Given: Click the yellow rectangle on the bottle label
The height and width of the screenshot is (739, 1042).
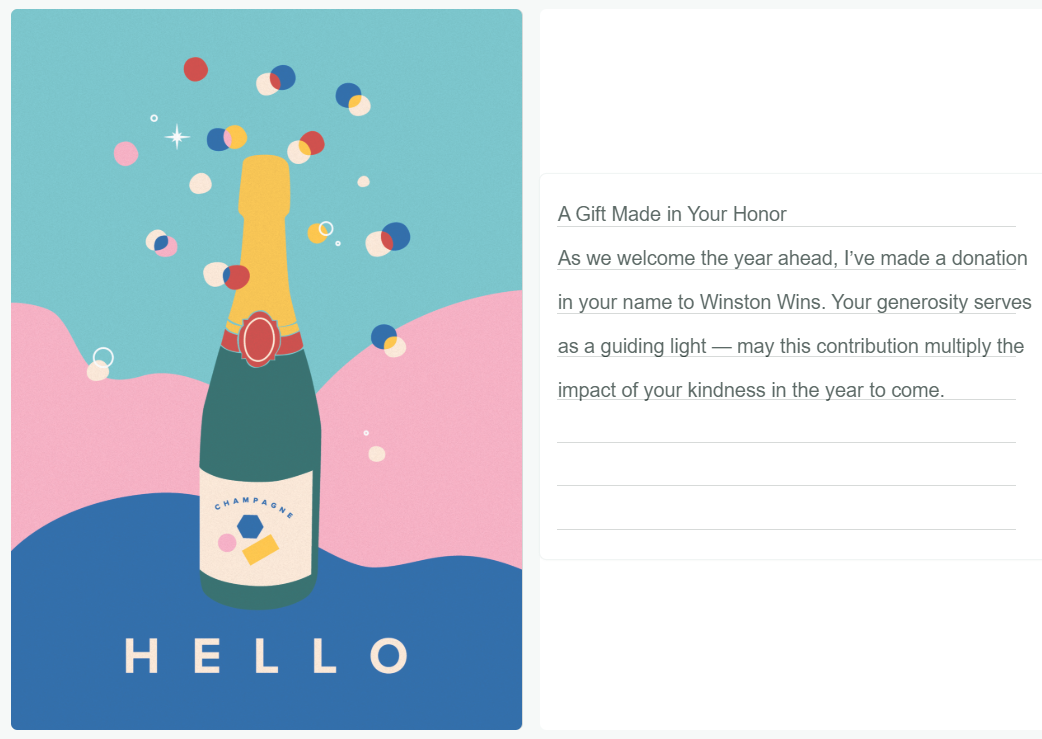Looking at the screenshot, I should (x=261, y=549).
